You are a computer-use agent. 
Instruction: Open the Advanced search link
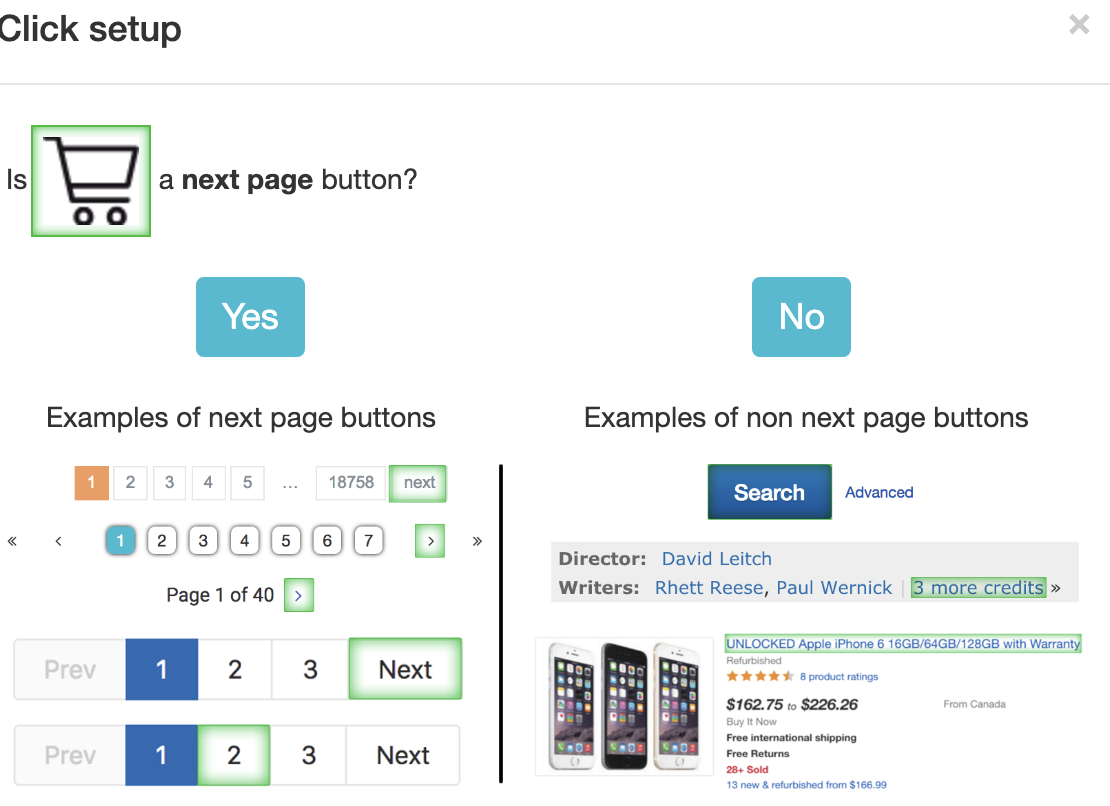pos(879,493)
